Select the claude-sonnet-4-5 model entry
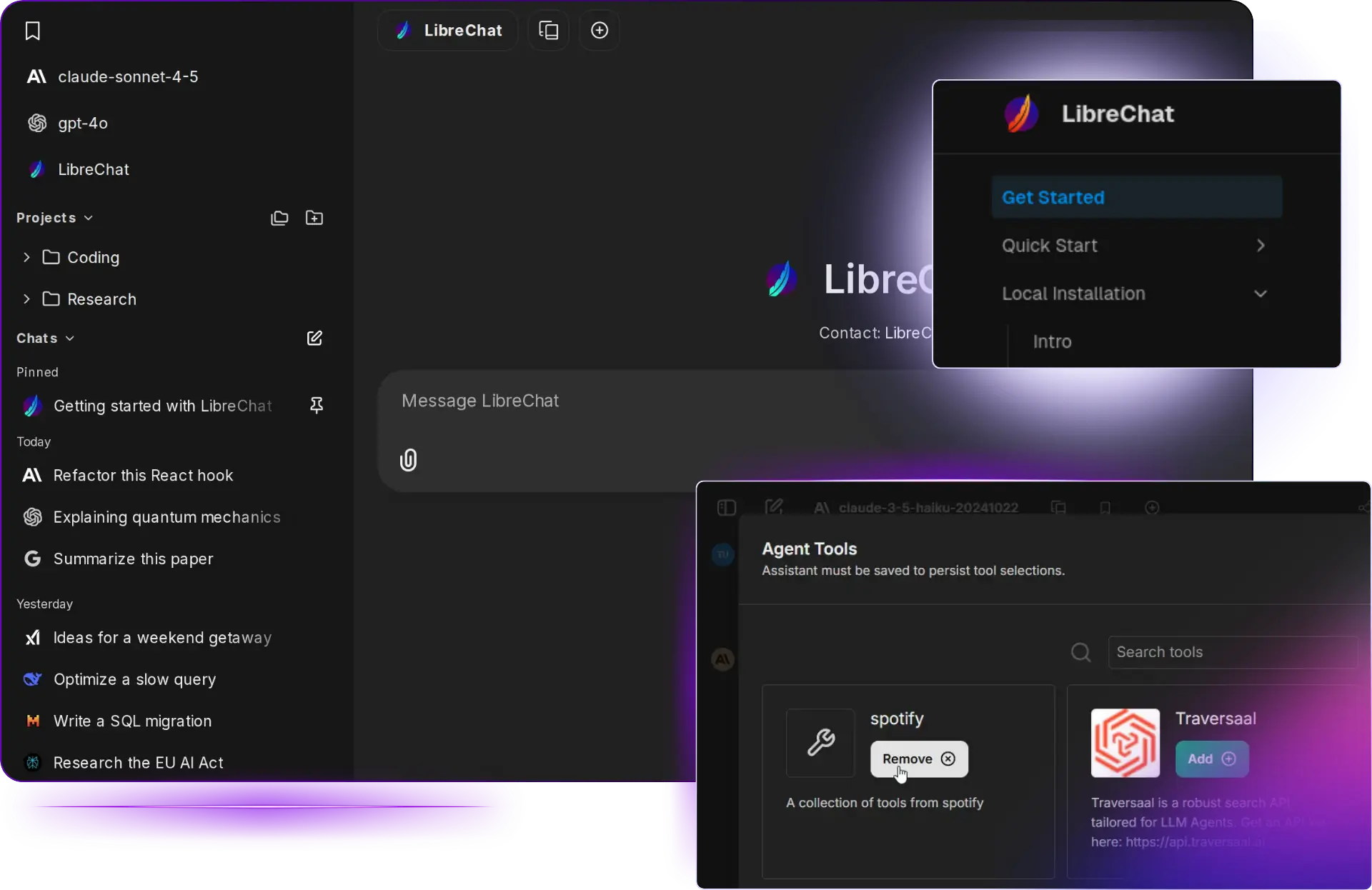1372x890 pixels. click(112, 76)
